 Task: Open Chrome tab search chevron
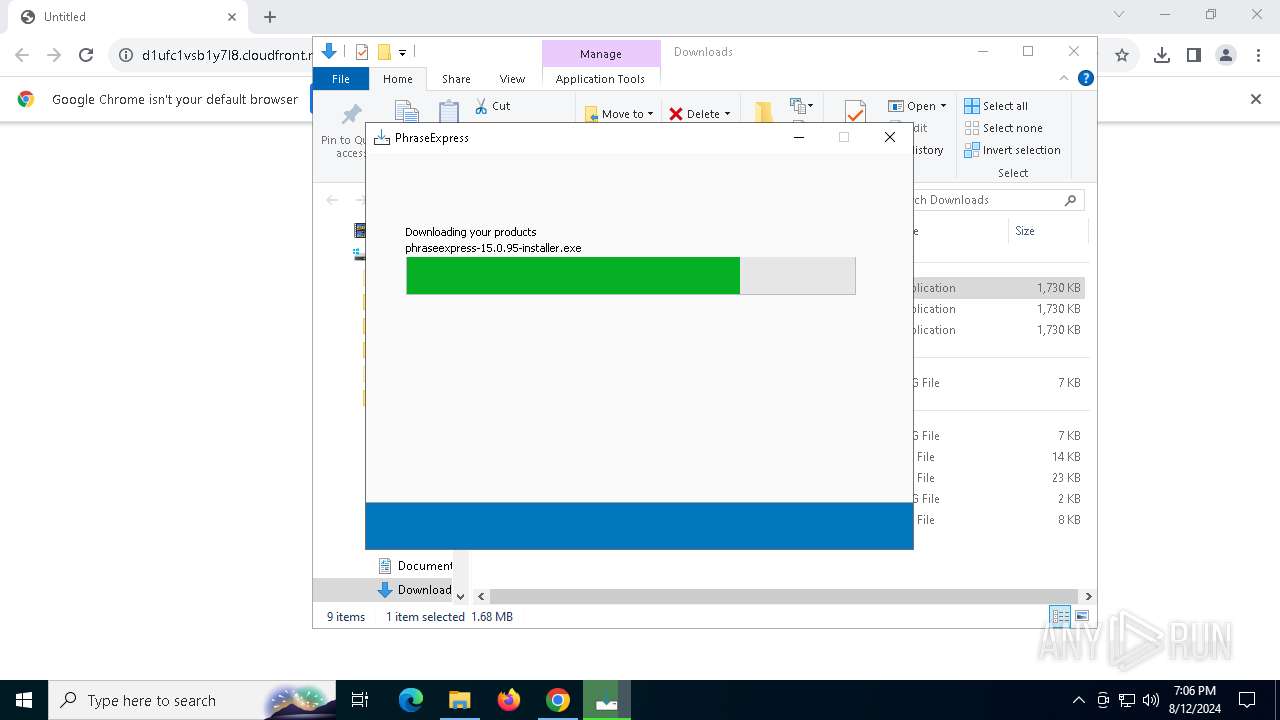[1119, 15]
